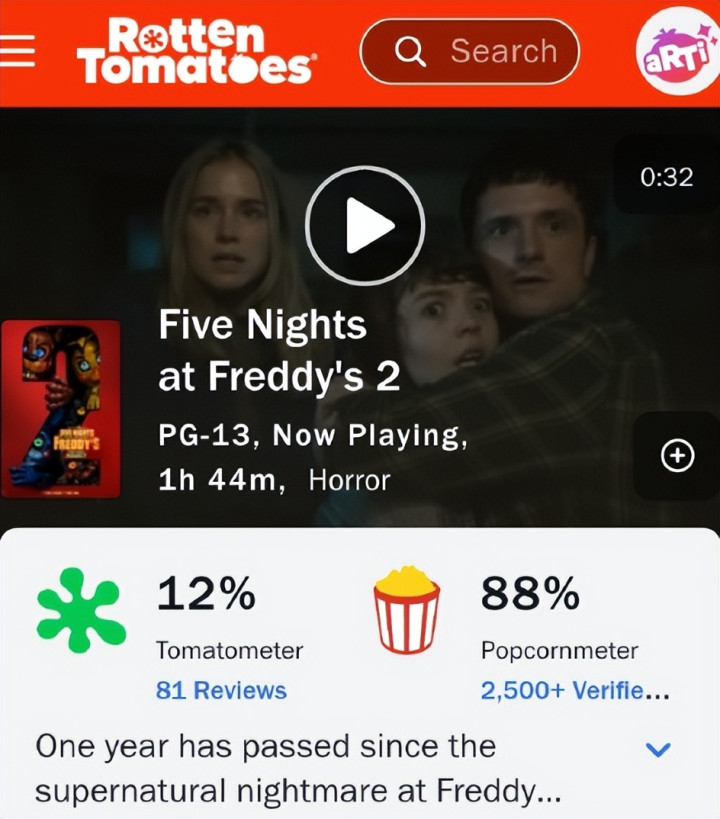View the 81 Reviews link
This screenshot has width=720, height=819.
[221, 690]
